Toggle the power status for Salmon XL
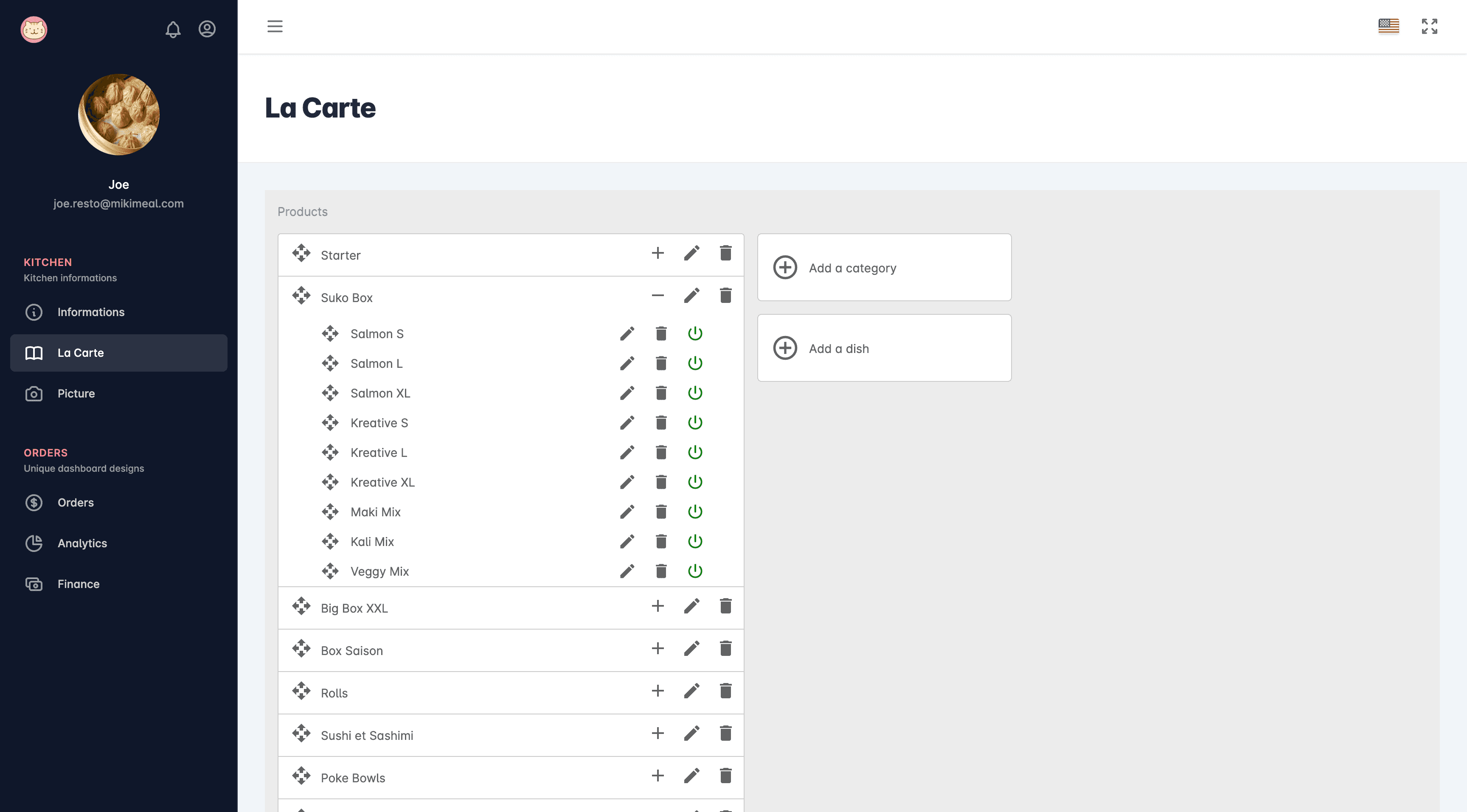Viewport: 1467px width, 812px height. (695, 392)
